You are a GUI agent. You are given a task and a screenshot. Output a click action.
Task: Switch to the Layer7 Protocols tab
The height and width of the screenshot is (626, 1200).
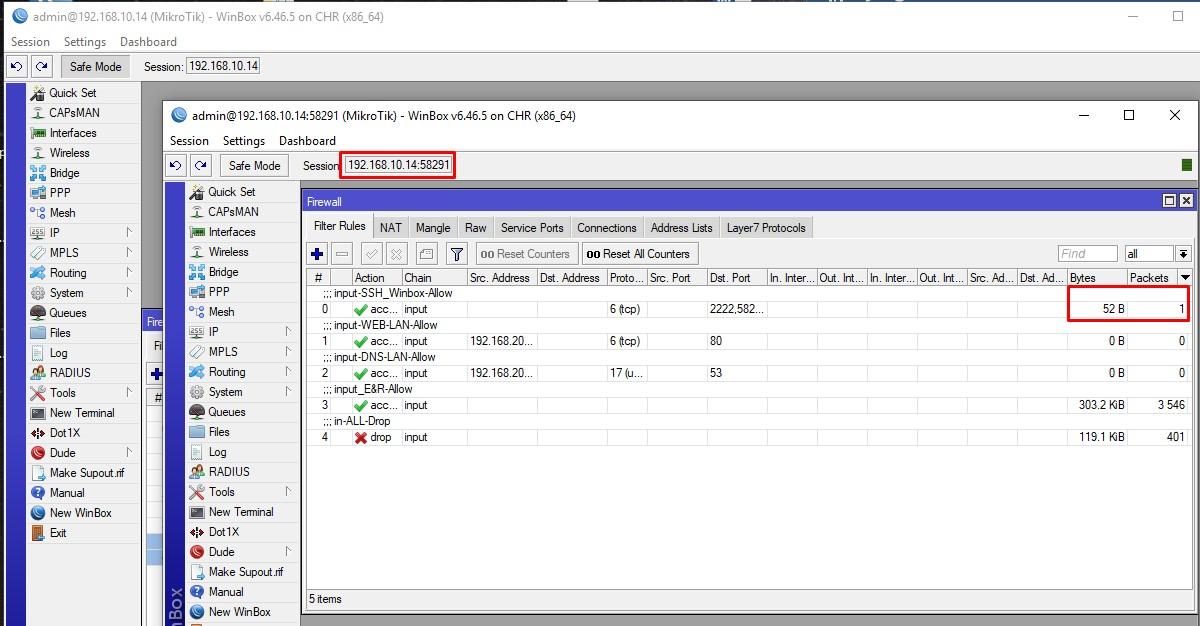(x=766, y=228)
